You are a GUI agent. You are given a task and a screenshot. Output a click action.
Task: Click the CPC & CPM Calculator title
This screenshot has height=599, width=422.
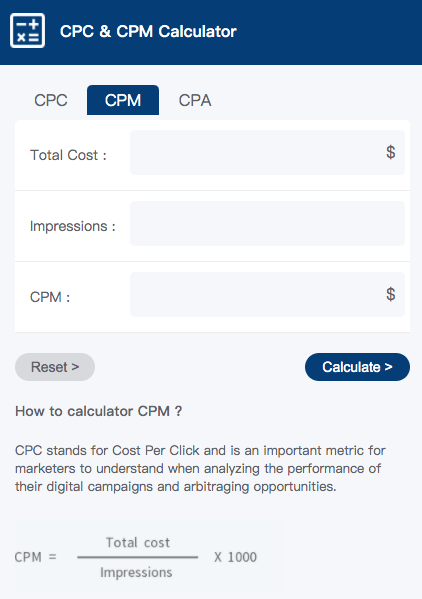148,31
